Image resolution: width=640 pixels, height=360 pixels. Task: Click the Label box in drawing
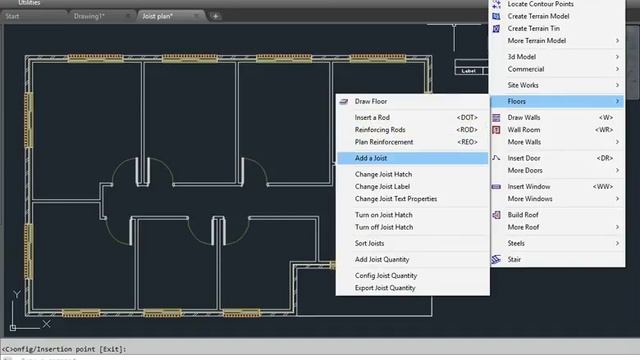(x=468, y=71)
